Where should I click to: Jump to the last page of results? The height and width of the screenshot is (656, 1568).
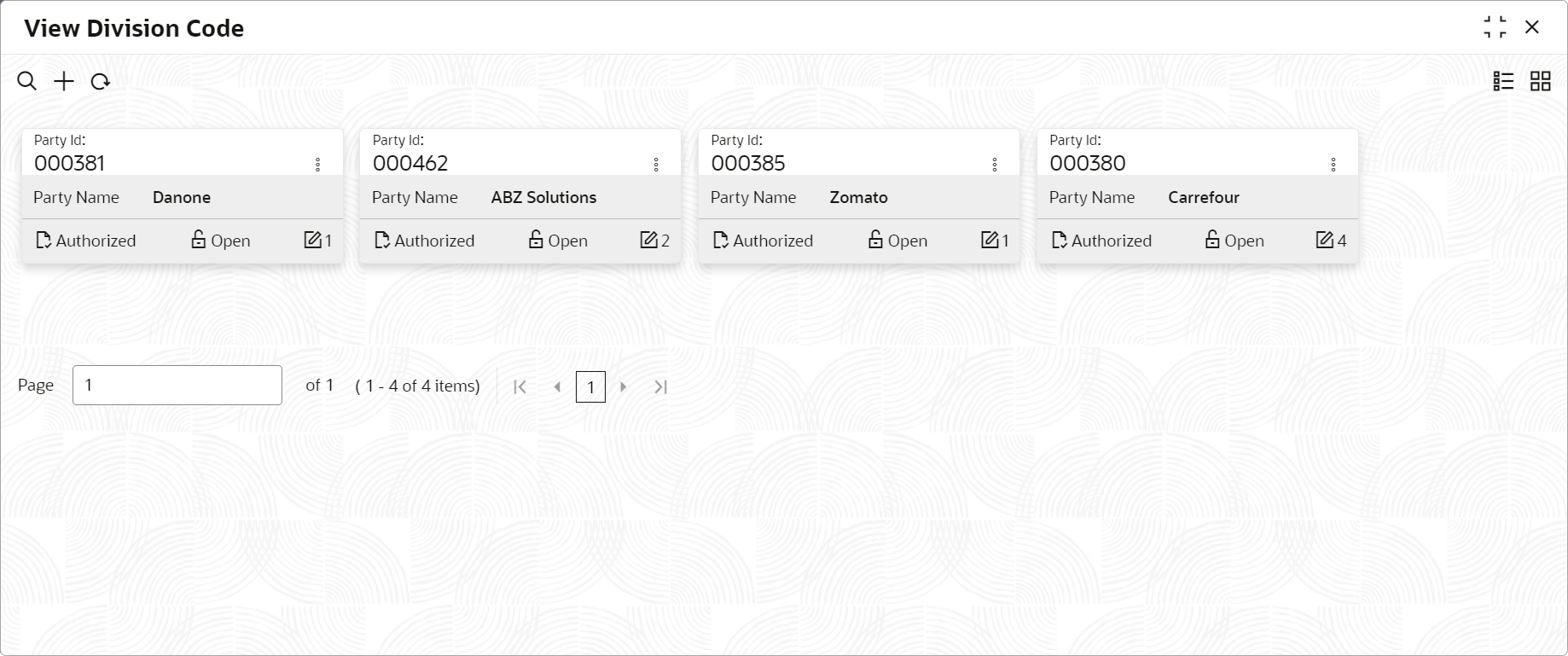[660, 387]
